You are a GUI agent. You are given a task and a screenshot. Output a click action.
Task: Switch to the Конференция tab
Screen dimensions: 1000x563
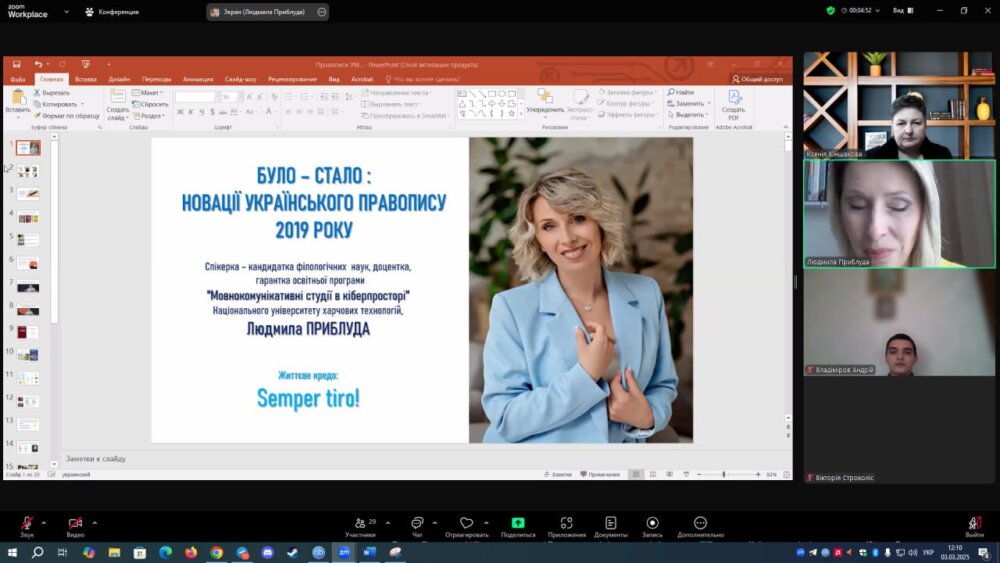(x=112, y=11)
